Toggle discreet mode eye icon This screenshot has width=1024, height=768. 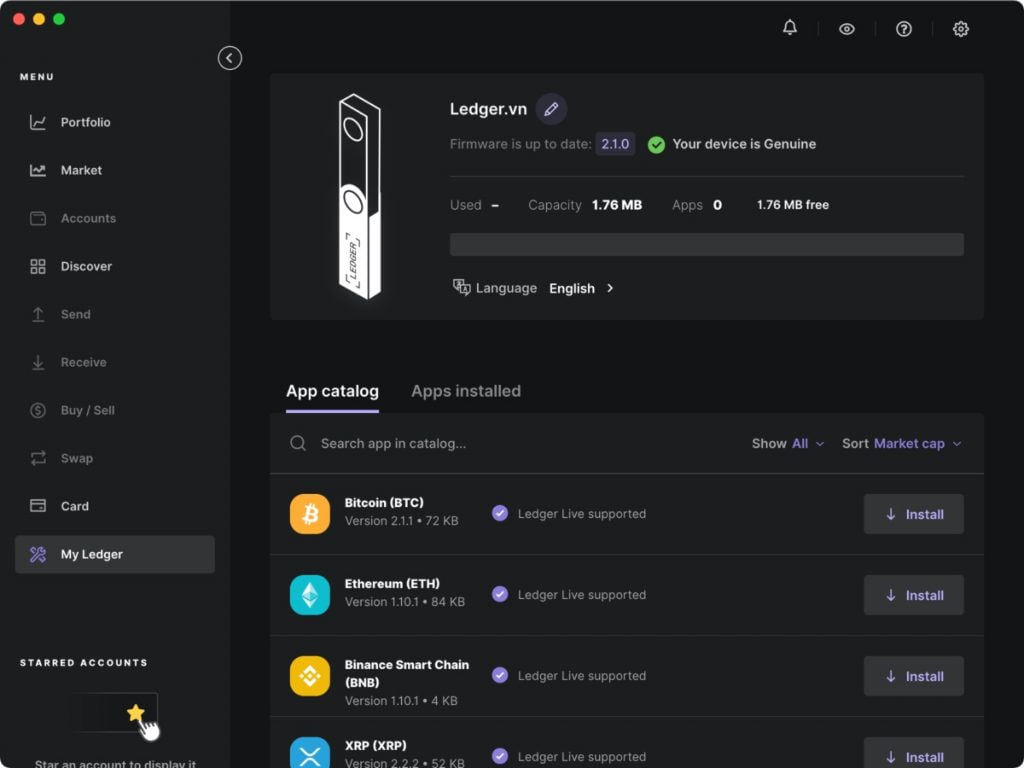click(846, 29)
